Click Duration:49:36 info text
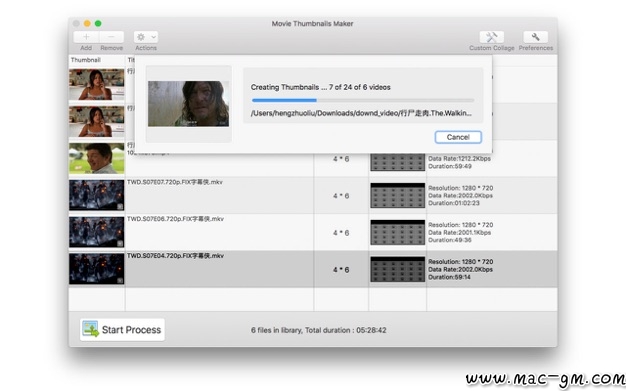This screenshot has width=626, height=391. 450,240
